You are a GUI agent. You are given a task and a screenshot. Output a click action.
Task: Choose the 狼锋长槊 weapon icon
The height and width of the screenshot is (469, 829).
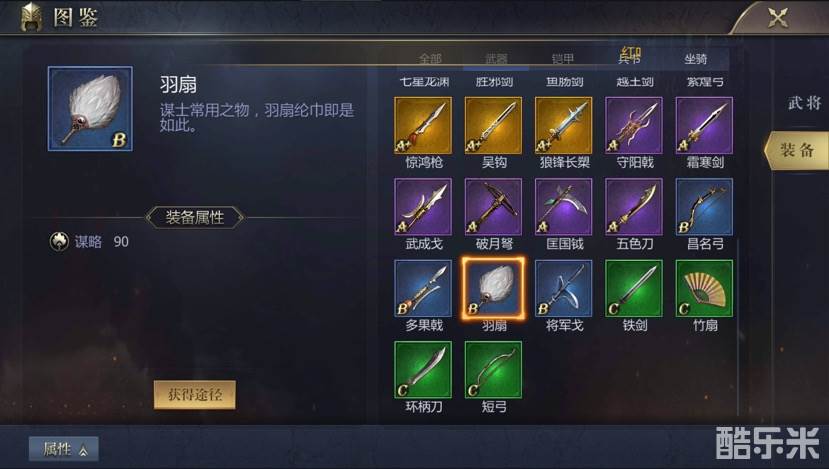coord(564,125)
